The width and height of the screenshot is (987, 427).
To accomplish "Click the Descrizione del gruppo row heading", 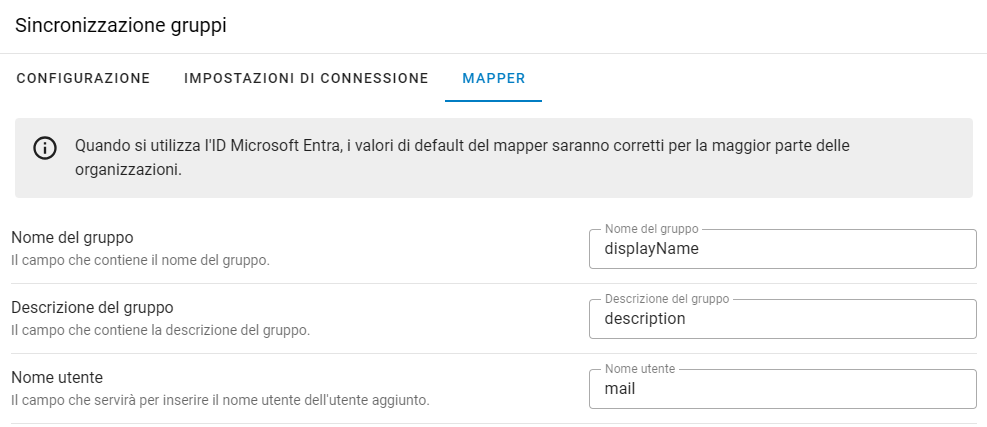I will [93, 308].
